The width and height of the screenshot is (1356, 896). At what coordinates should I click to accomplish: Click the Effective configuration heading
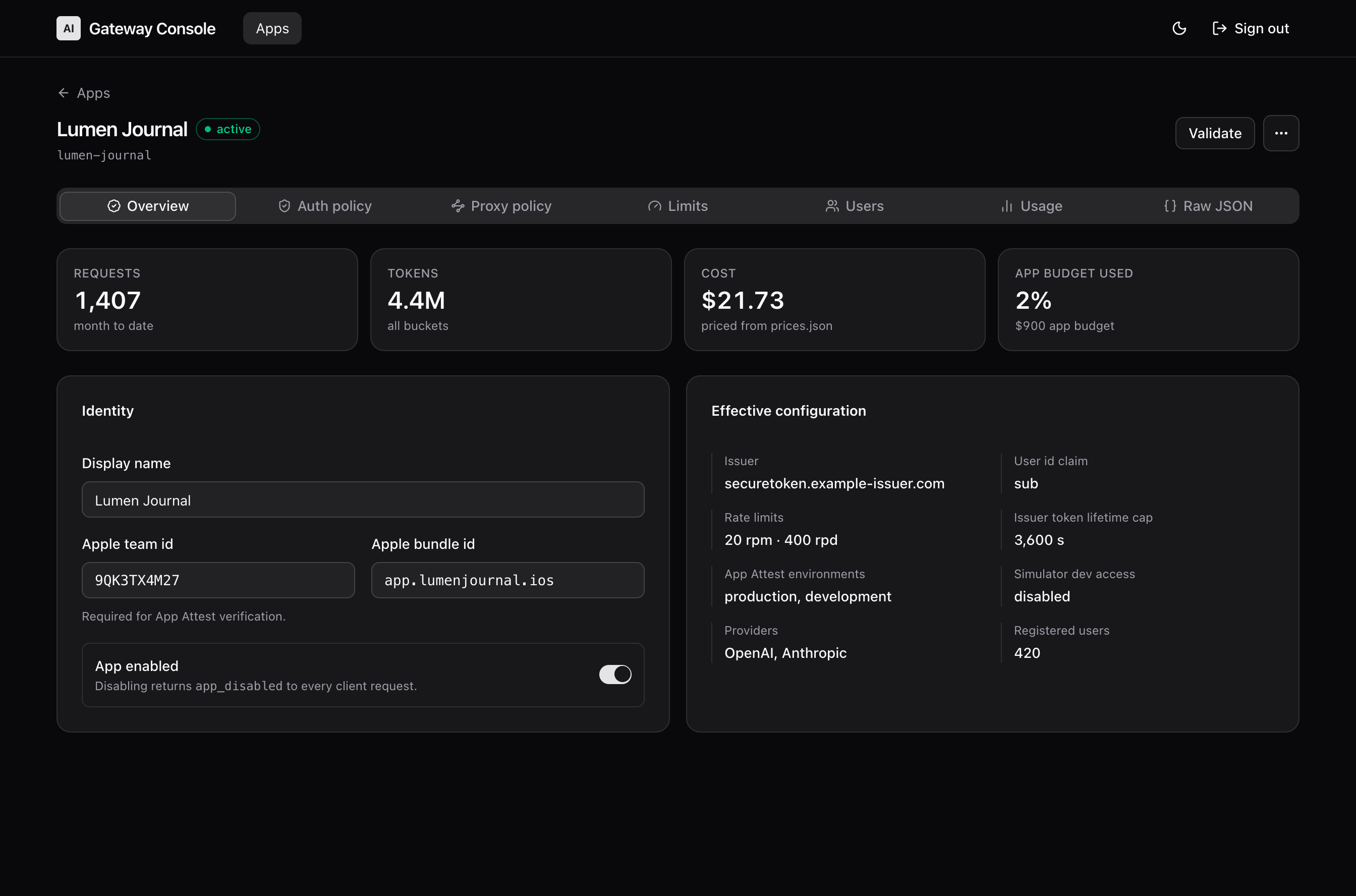(788, 411)
